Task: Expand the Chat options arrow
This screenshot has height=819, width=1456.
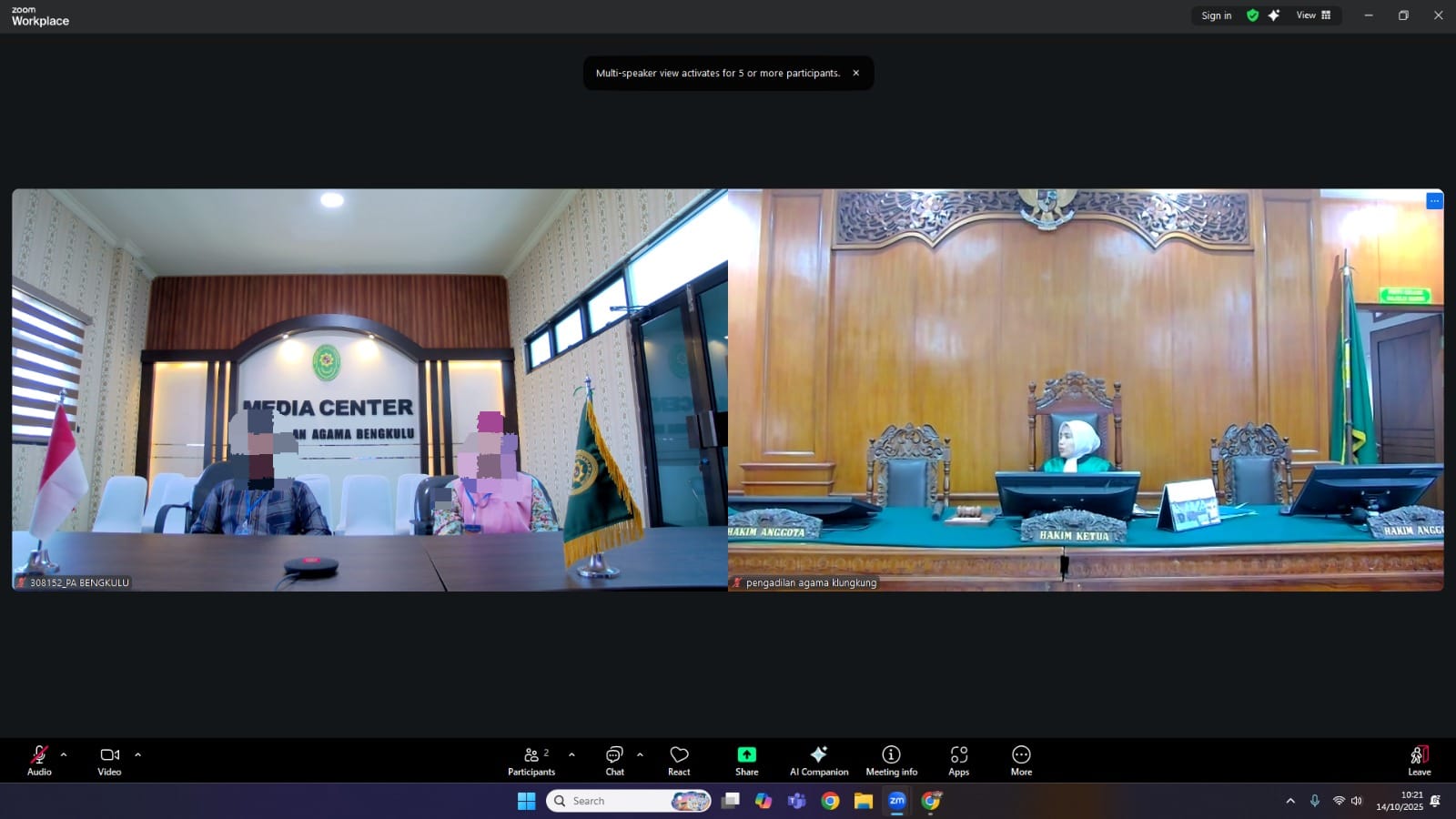Action: [640, 754]
